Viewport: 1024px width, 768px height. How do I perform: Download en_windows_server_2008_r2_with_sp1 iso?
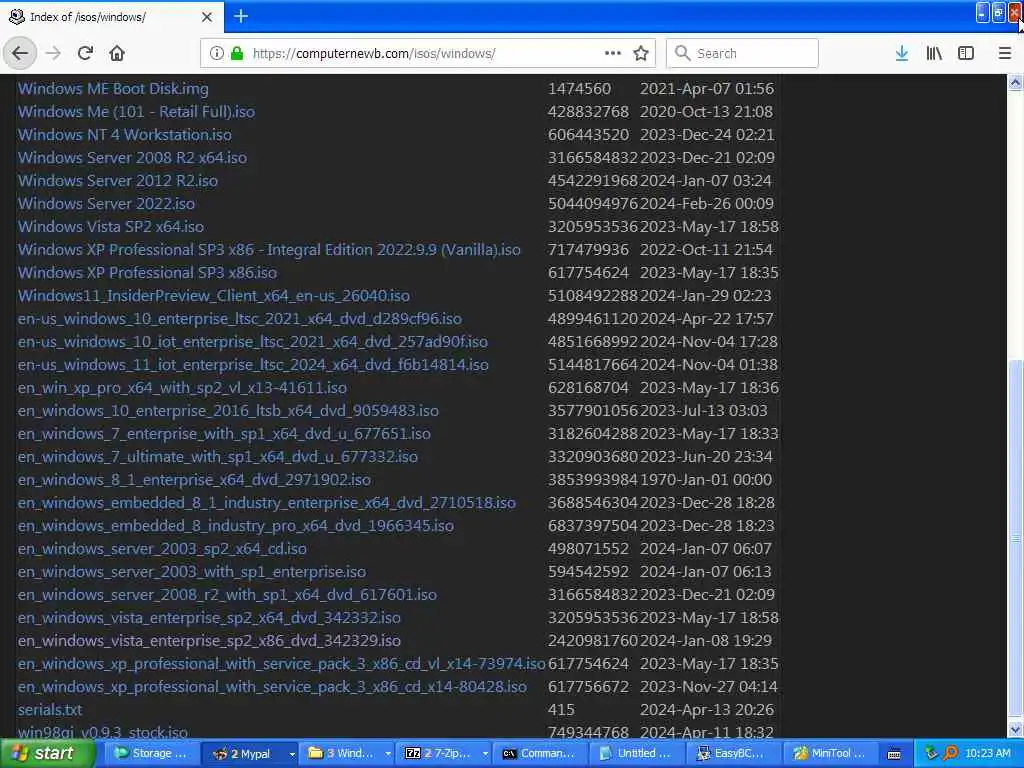(x=227, y=594)
